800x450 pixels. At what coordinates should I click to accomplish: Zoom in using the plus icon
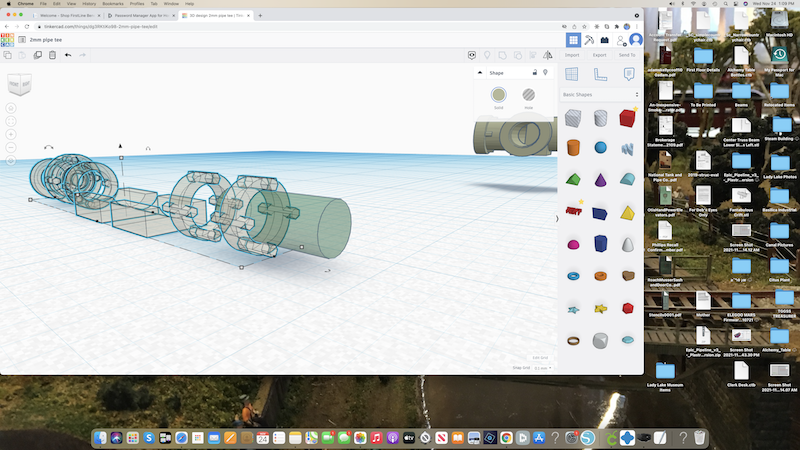[x=11, y=134]
